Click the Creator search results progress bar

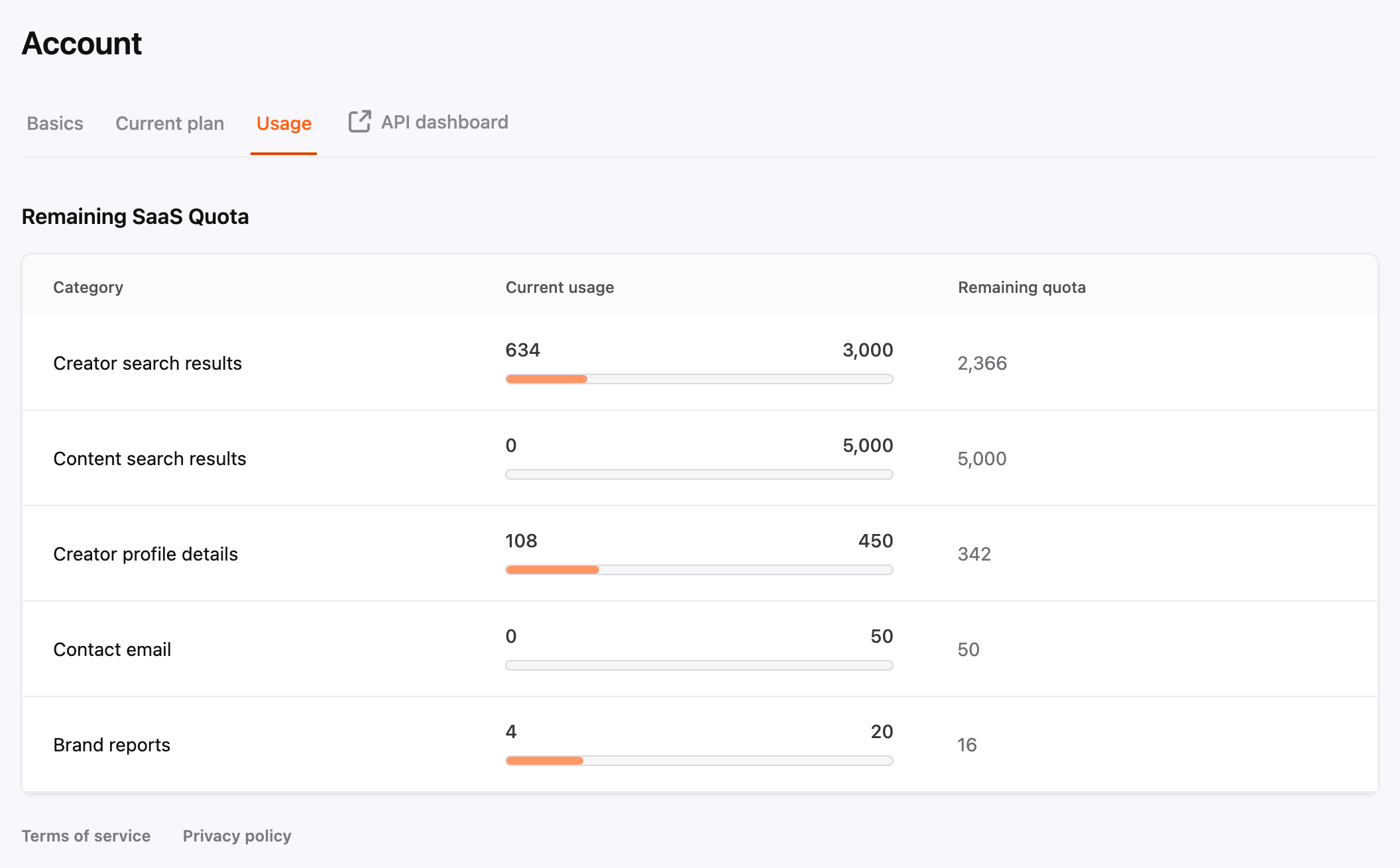[x=699, y=379]
